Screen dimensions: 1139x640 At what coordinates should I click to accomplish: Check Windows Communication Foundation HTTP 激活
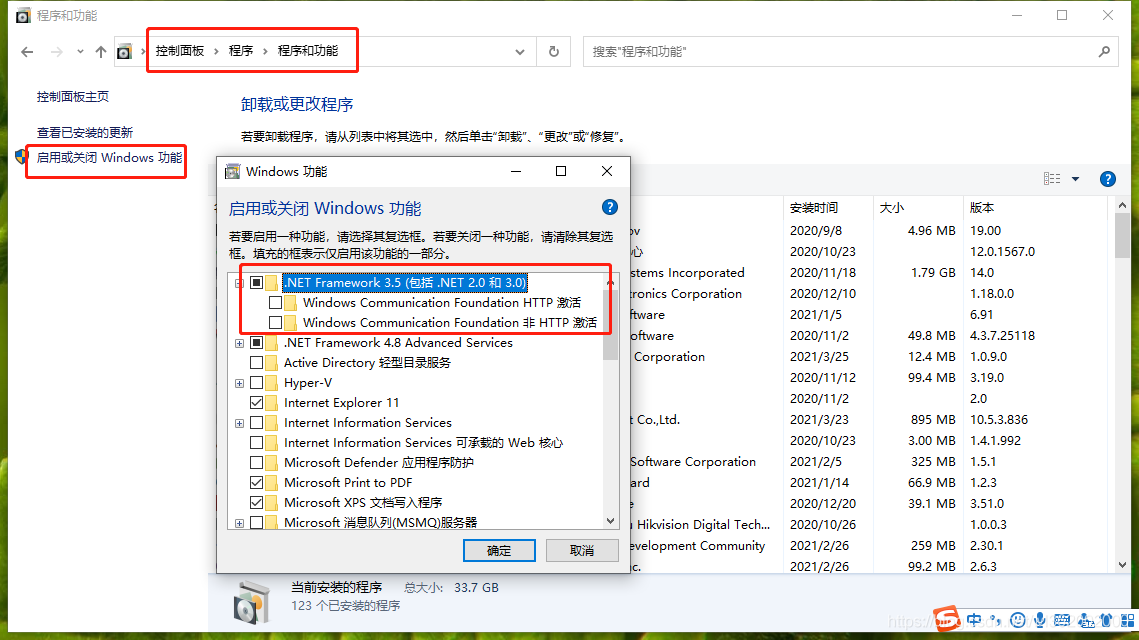point(275,302)
